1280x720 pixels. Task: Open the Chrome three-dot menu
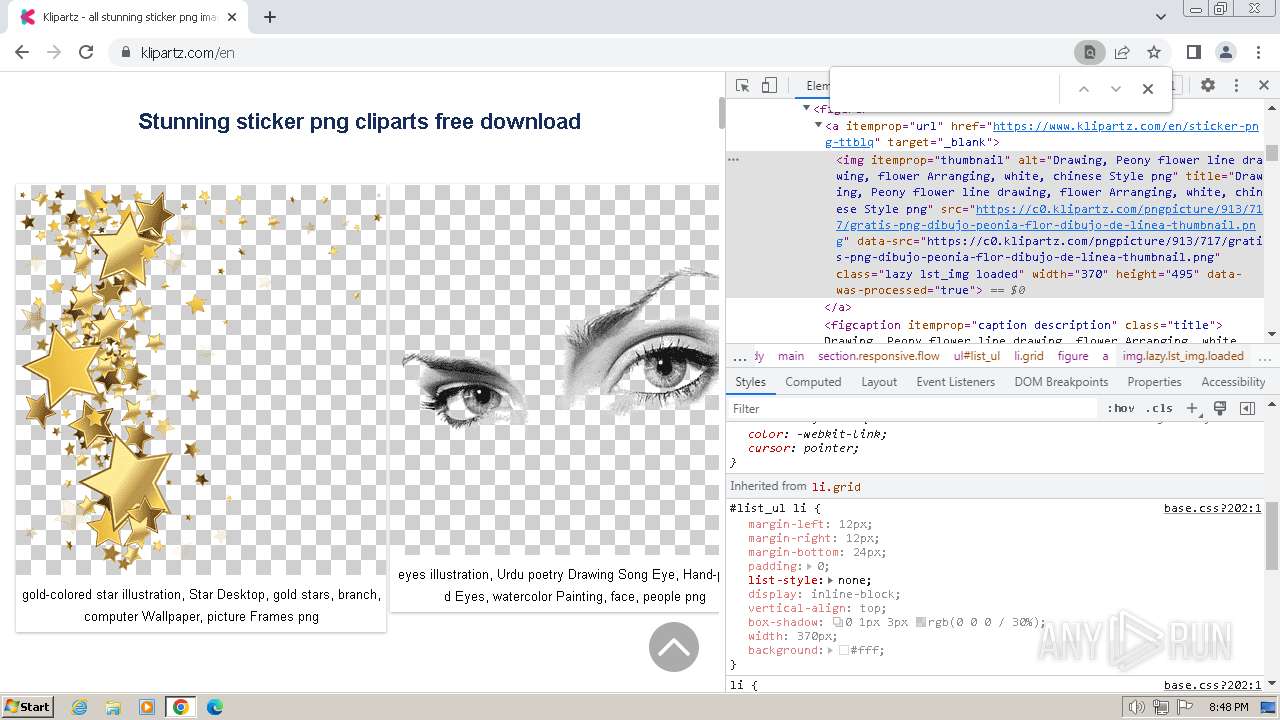click(x=1257, y=52)
